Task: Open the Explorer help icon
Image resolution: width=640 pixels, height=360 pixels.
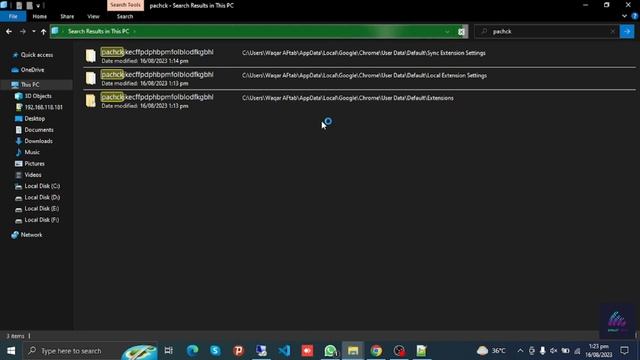Action: 635,16
